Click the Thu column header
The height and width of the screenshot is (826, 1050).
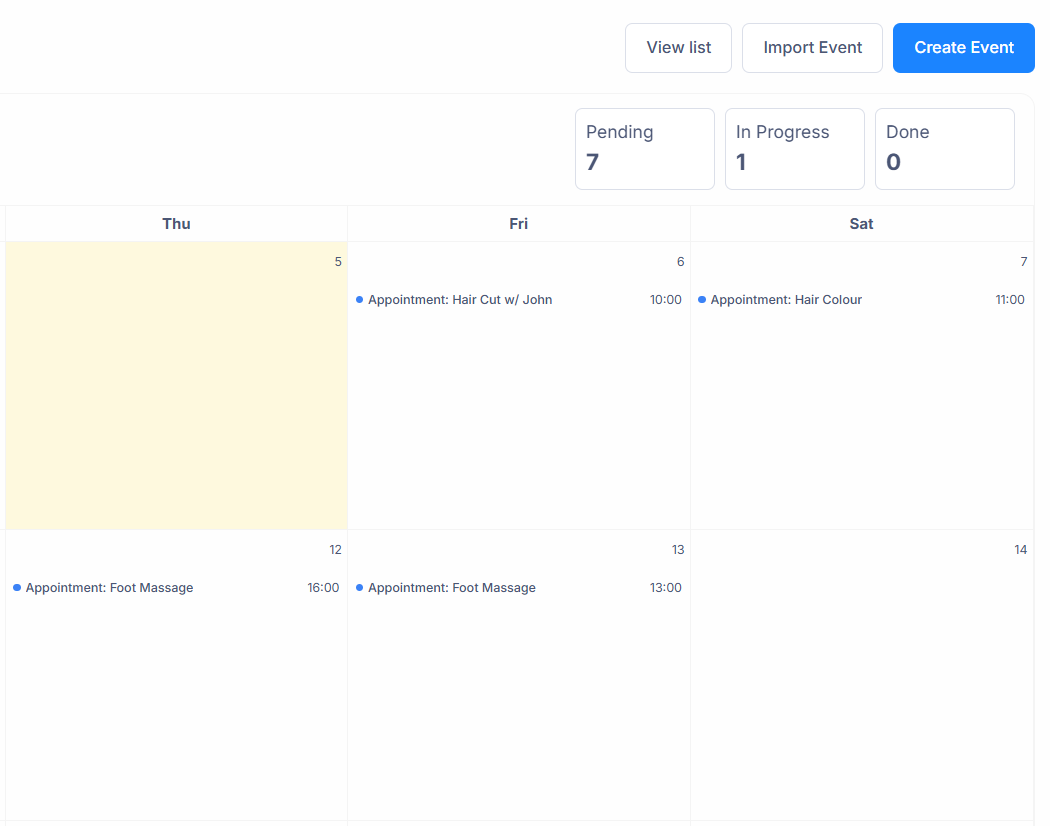click(x=176, y=224)
